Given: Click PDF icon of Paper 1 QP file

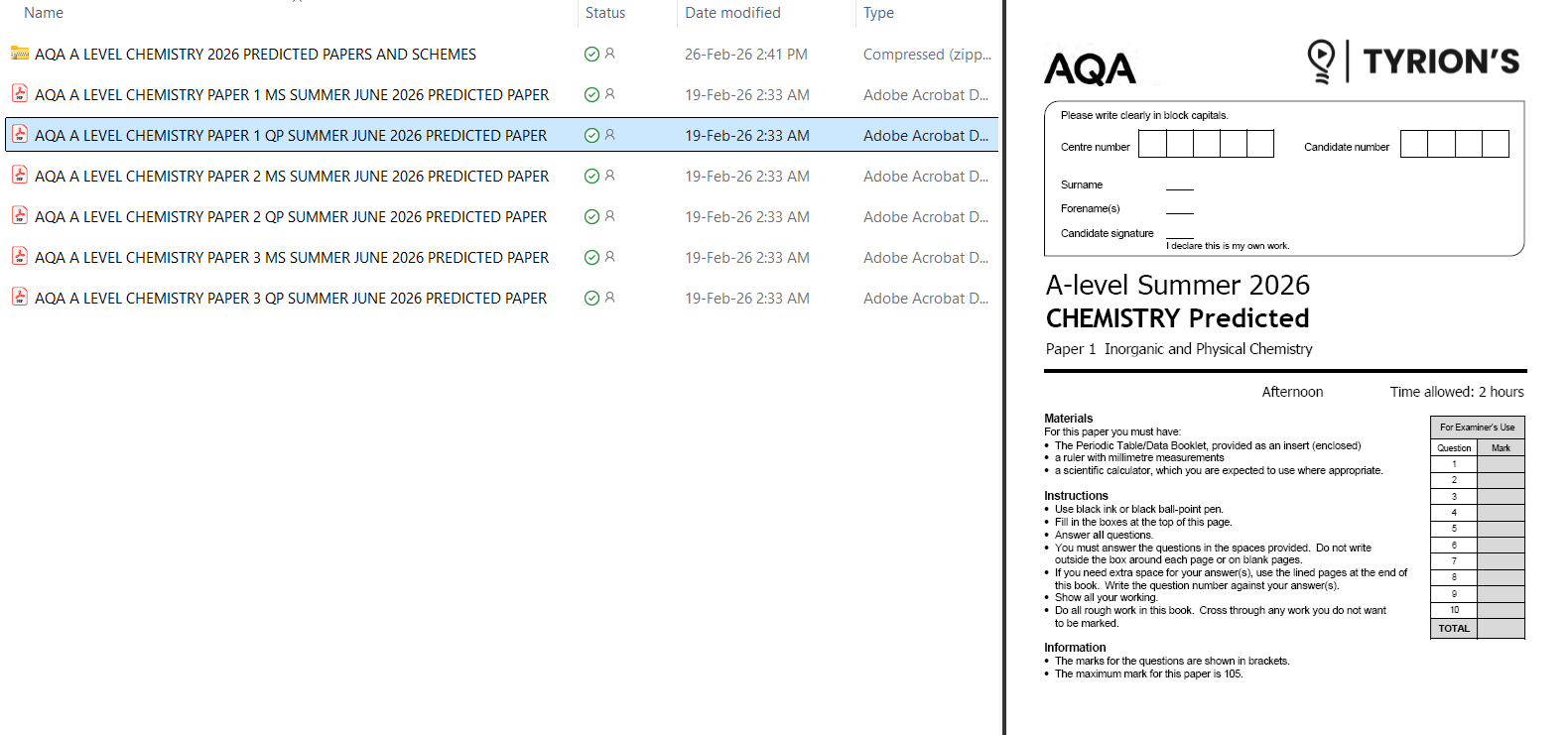Looking at the screenshot, I should (20, 135).
